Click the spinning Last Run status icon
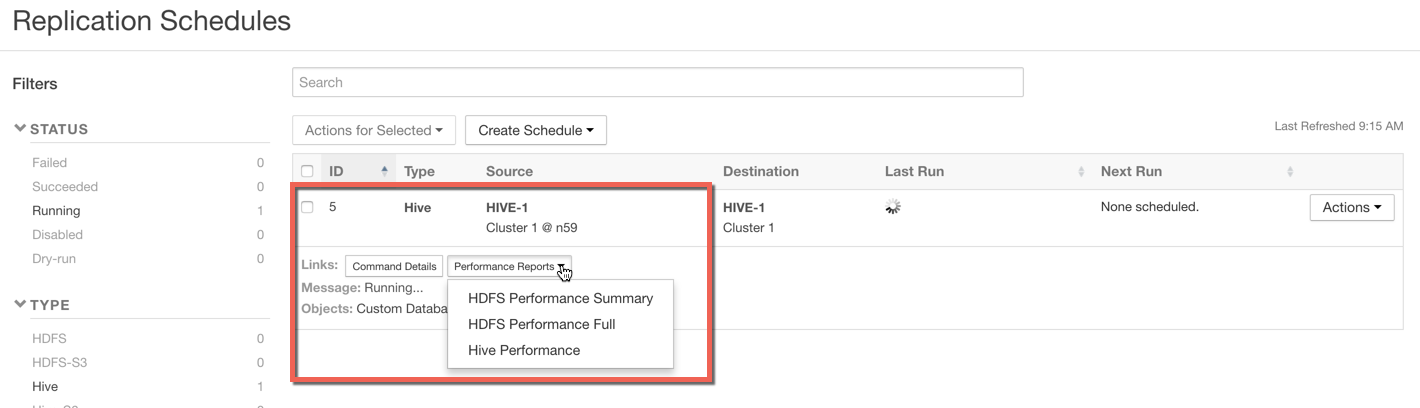The width and height of the screenshot is (1420, 408). [893, 207]
